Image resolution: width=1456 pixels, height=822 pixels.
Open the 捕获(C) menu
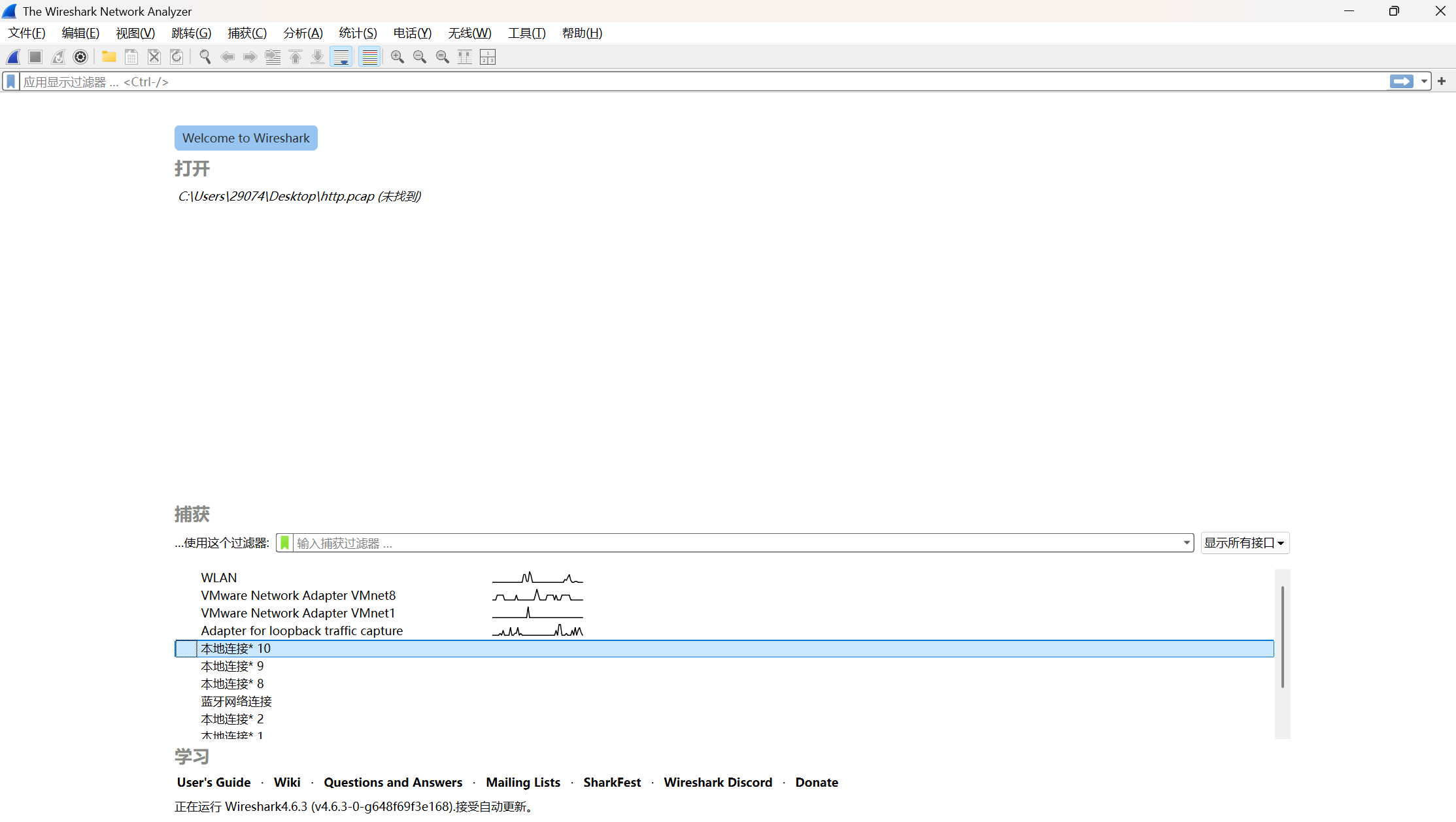pyautogui.click(x=246, y=33)
